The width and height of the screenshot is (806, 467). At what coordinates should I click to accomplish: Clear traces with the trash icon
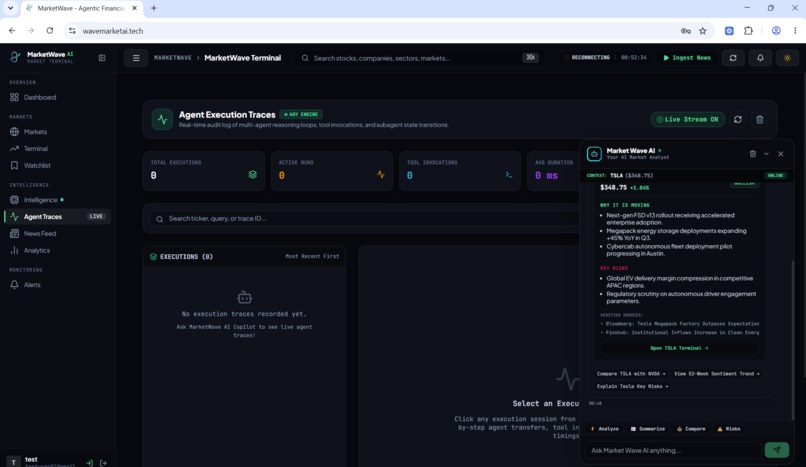[x=760, y=119]
